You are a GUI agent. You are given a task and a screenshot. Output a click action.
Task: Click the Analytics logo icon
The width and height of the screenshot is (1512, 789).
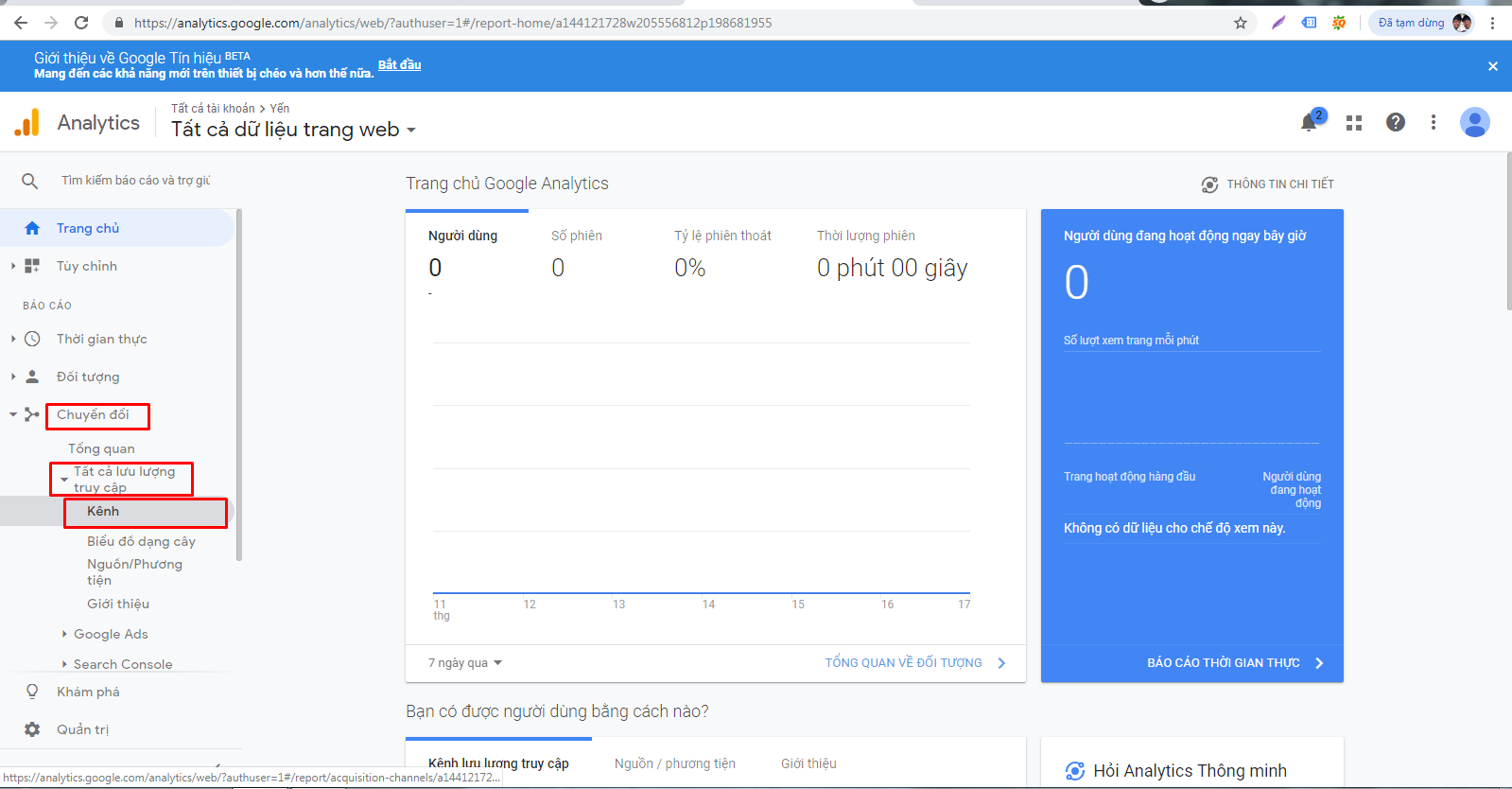27,122
